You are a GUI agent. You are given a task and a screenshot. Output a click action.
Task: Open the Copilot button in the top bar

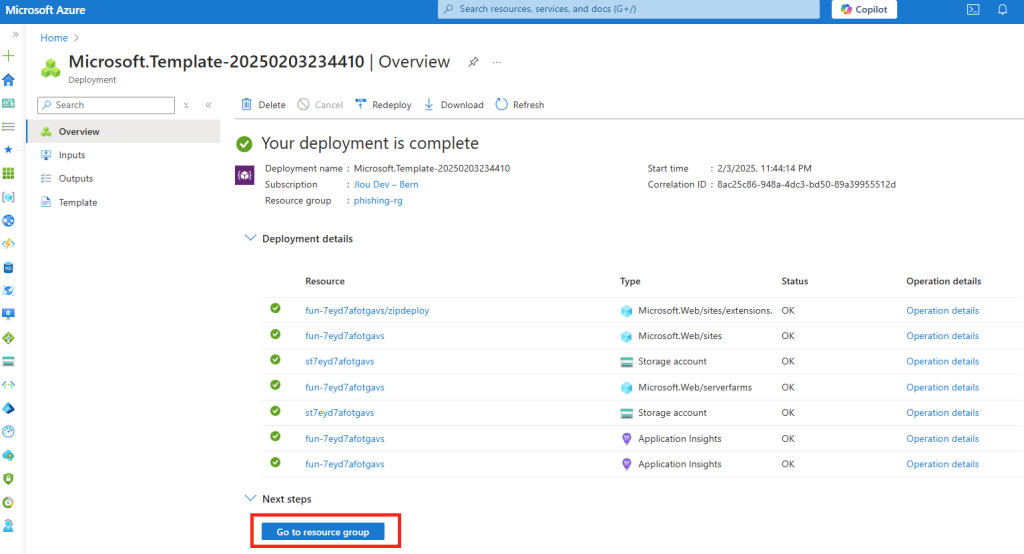pyautogui.click(x=864, y=9)
